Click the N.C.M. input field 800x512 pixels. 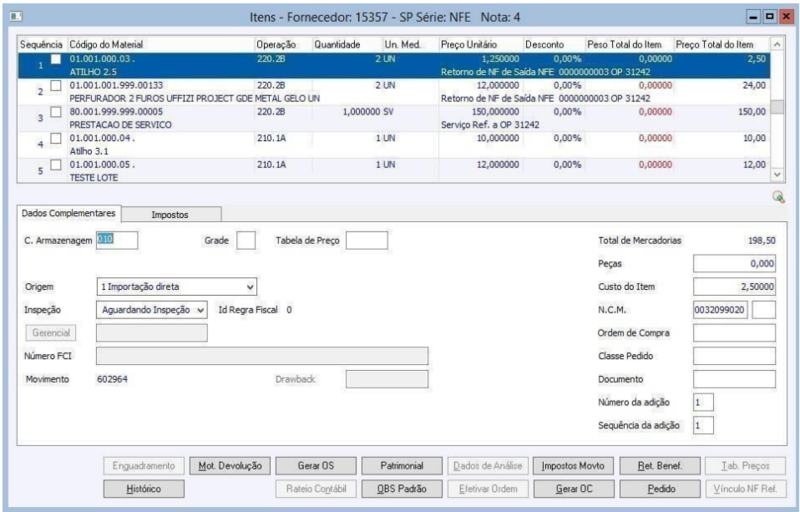pos(719,310)
